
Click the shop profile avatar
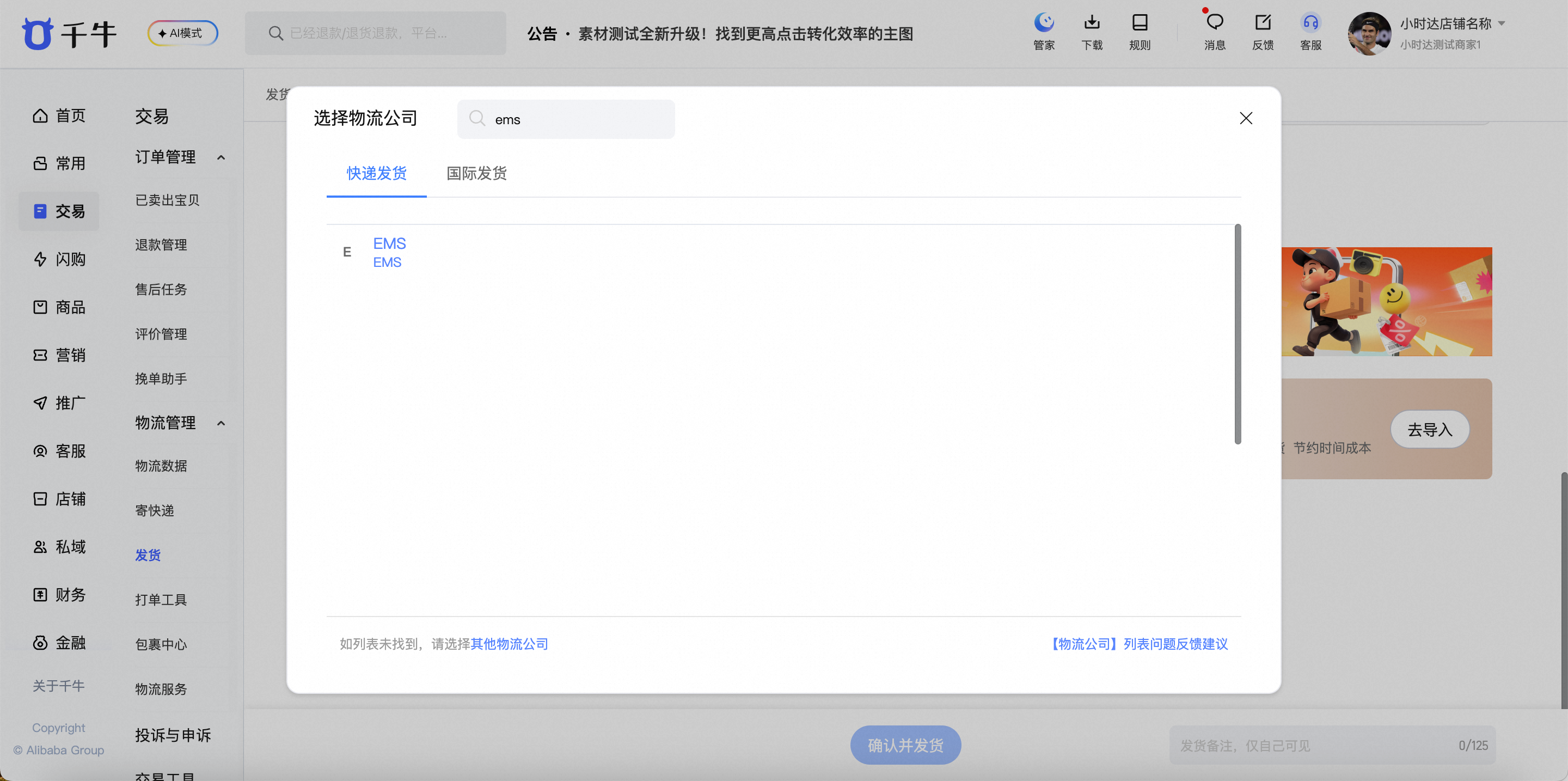pos(1369,33)
